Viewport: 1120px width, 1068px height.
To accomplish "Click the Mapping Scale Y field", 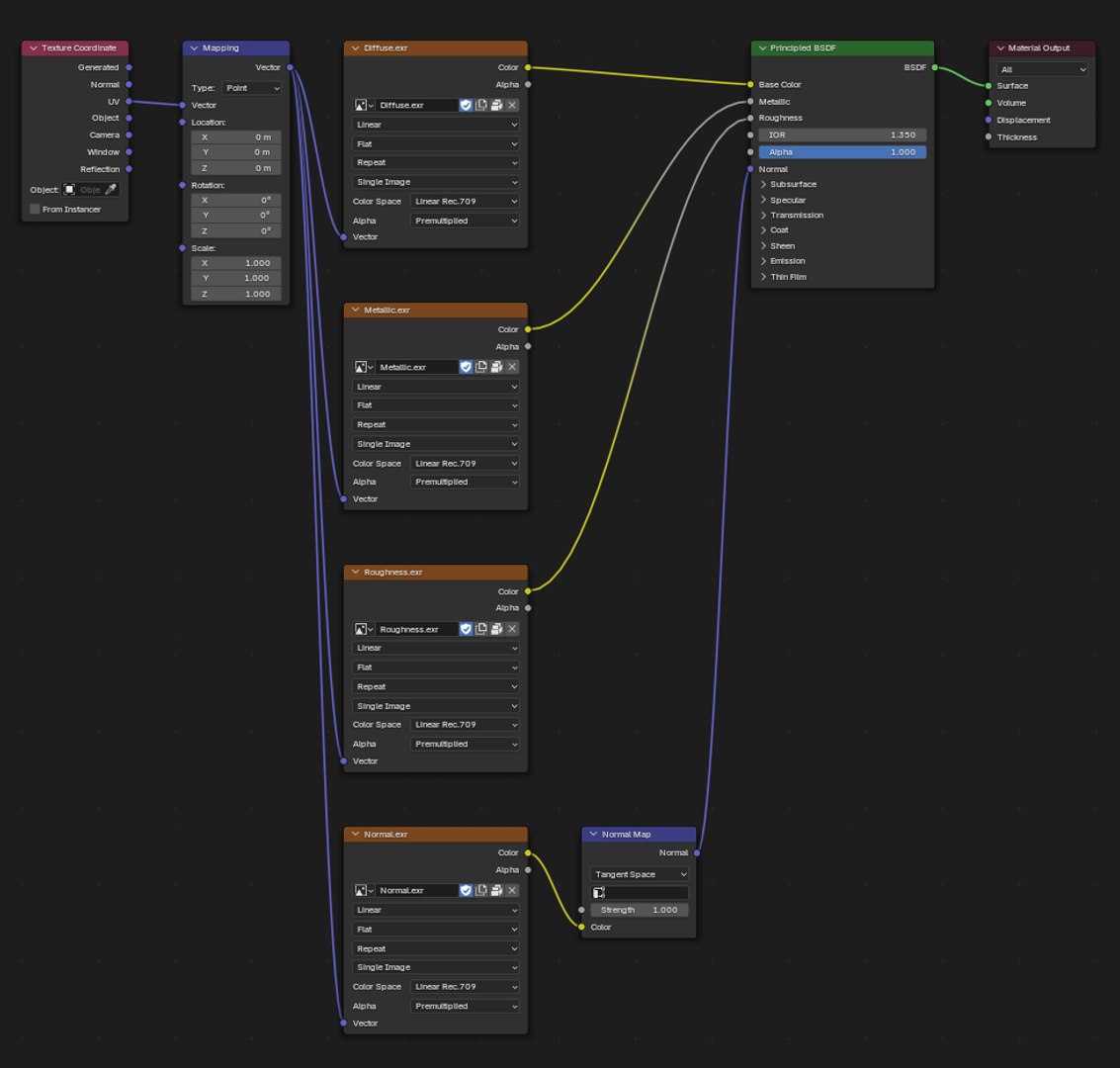I will pyautogui.click(x=235, y=279).
